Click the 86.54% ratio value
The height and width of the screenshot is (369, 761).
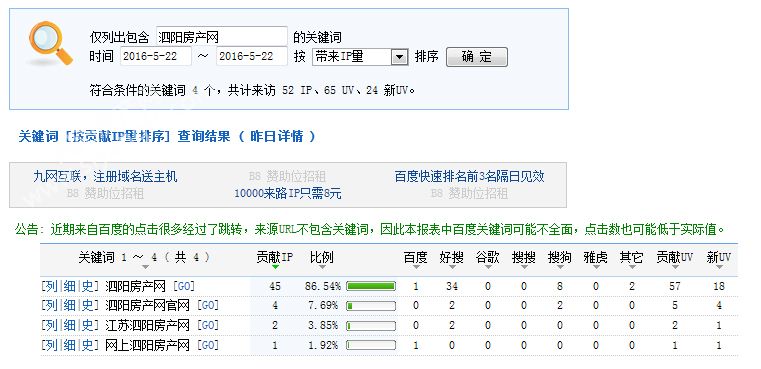click(x=323, y=286)
